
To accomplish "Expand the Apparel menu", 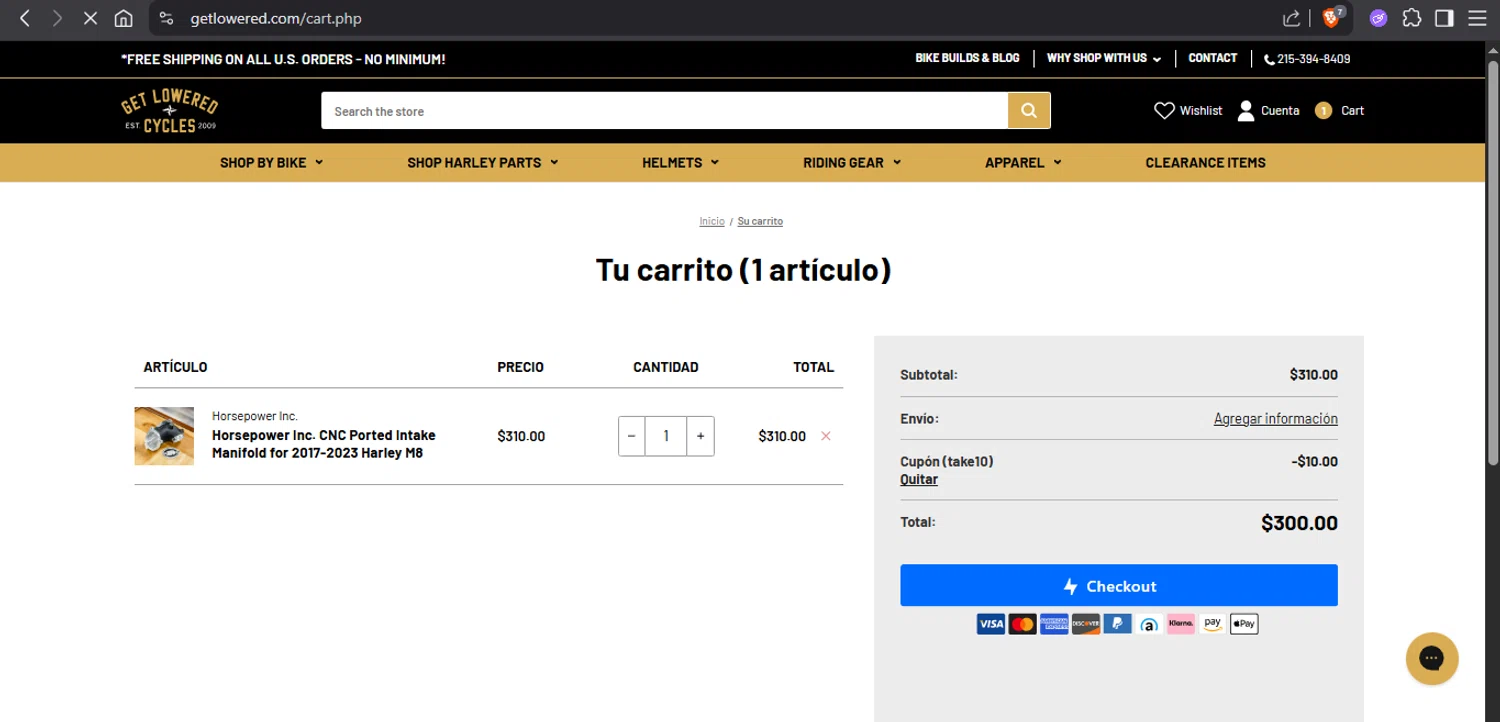I will pyautogui.click(x=1023, y=162).
